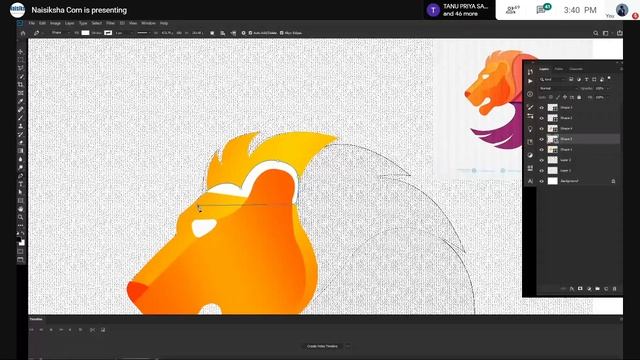Open arrow beside Create Video Timeline
The width and height of the screenshot is (640, 360).
point(348,347)
